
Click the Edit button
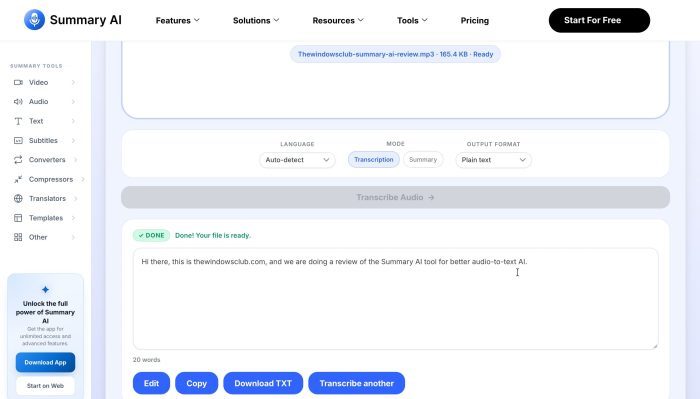pos(151,383)
